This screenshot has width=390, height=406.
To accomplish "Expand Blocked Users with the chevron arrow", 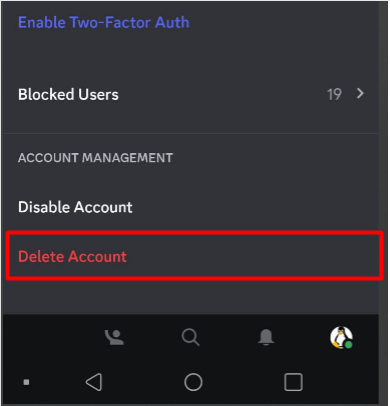I will point(360,94).
